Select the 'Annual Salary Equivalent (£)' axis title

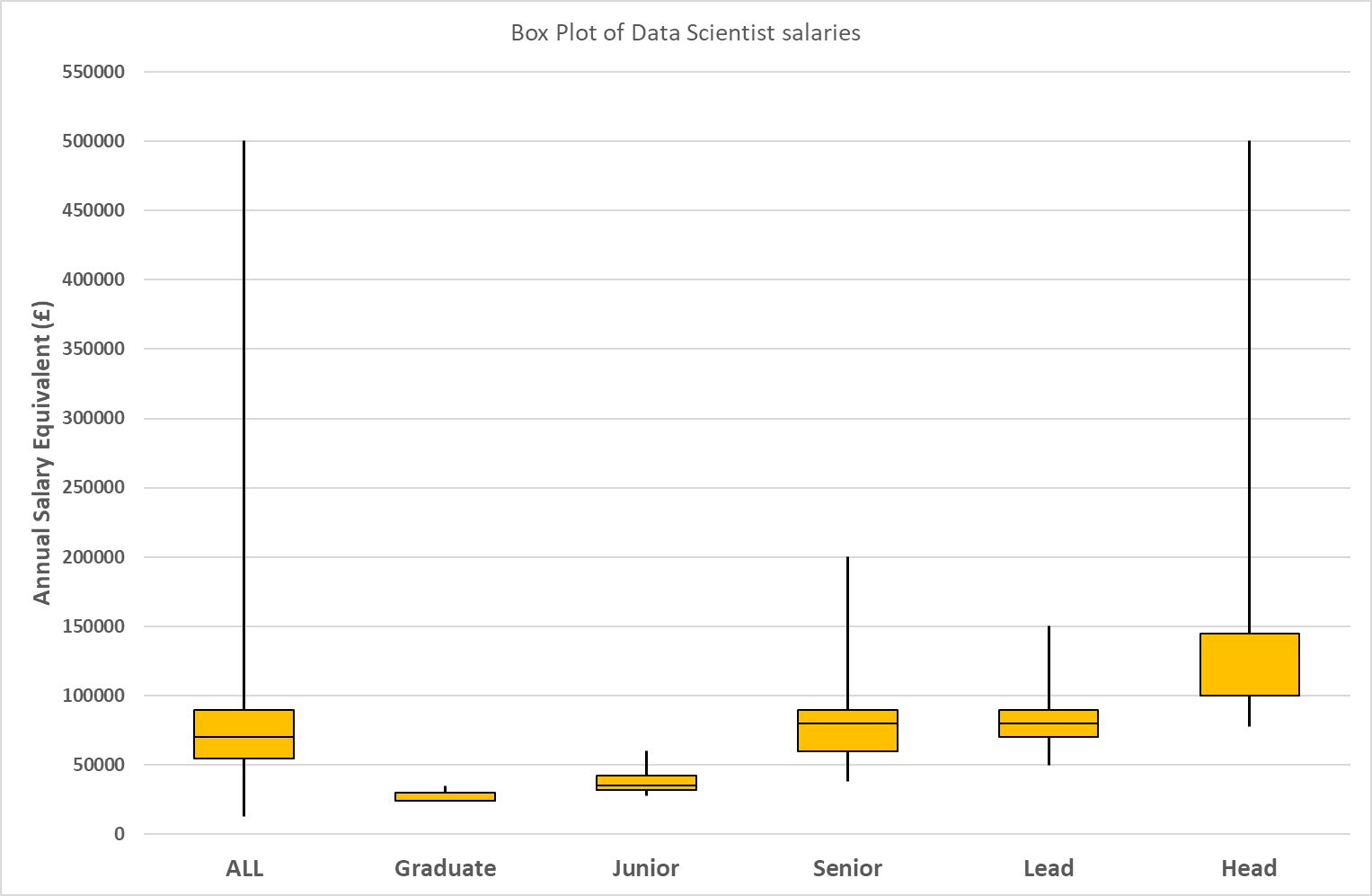[x=42, y=452]
